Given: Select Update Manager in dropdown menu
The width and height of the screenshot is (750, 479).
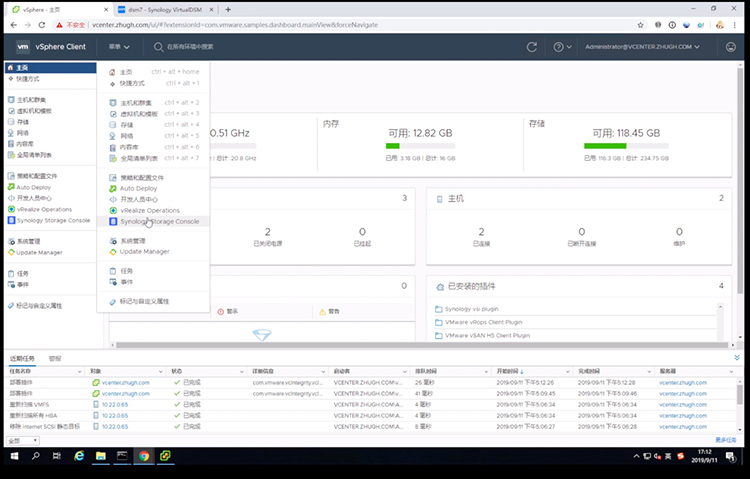Looking at the screenshot, I should (144, 252).
